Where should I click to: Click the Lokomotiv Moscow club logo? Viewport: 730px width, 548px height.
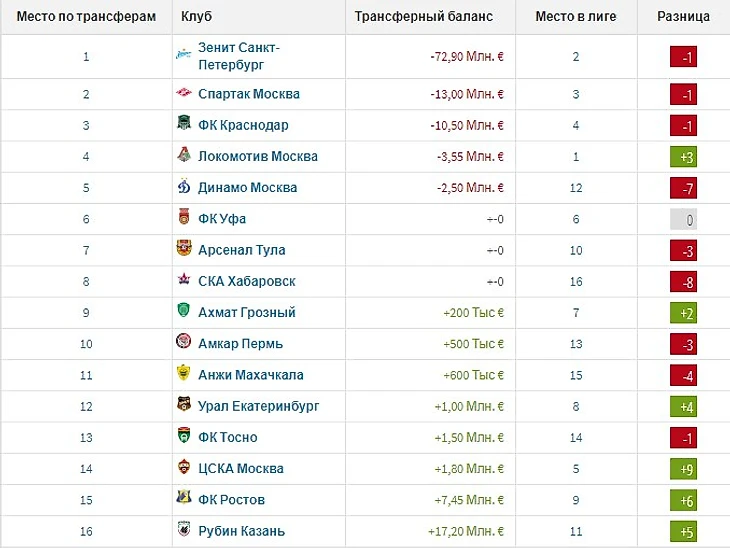184,156
